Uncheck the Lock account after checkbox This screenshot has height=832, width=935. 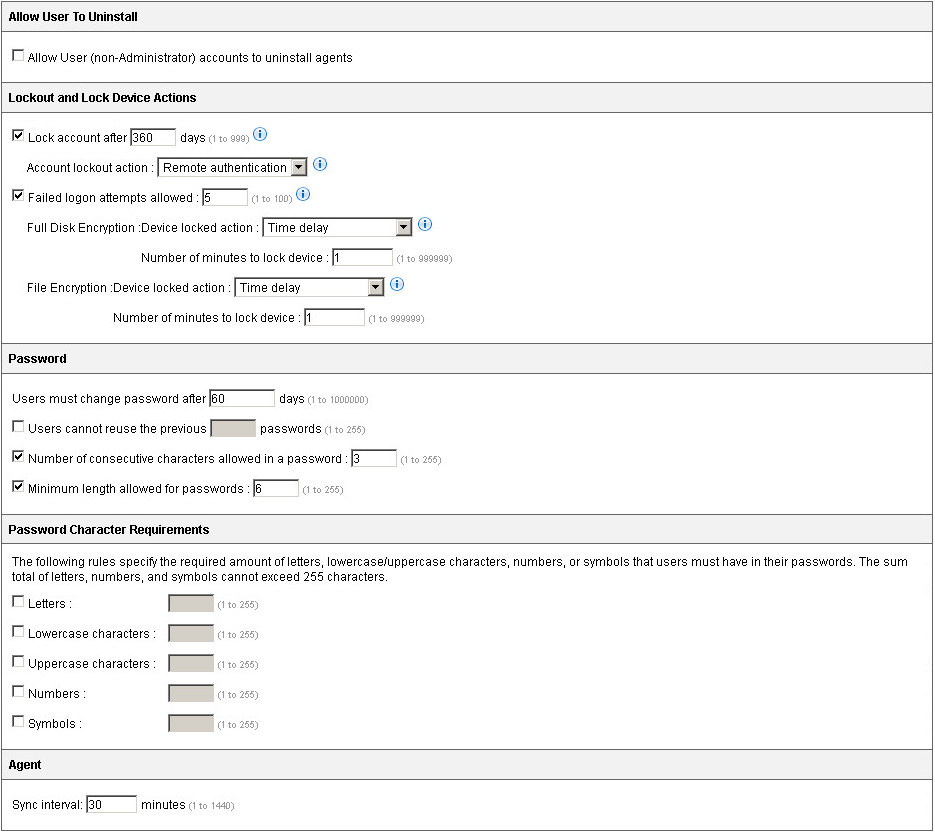pyautogui.click(x=17, y=135)
